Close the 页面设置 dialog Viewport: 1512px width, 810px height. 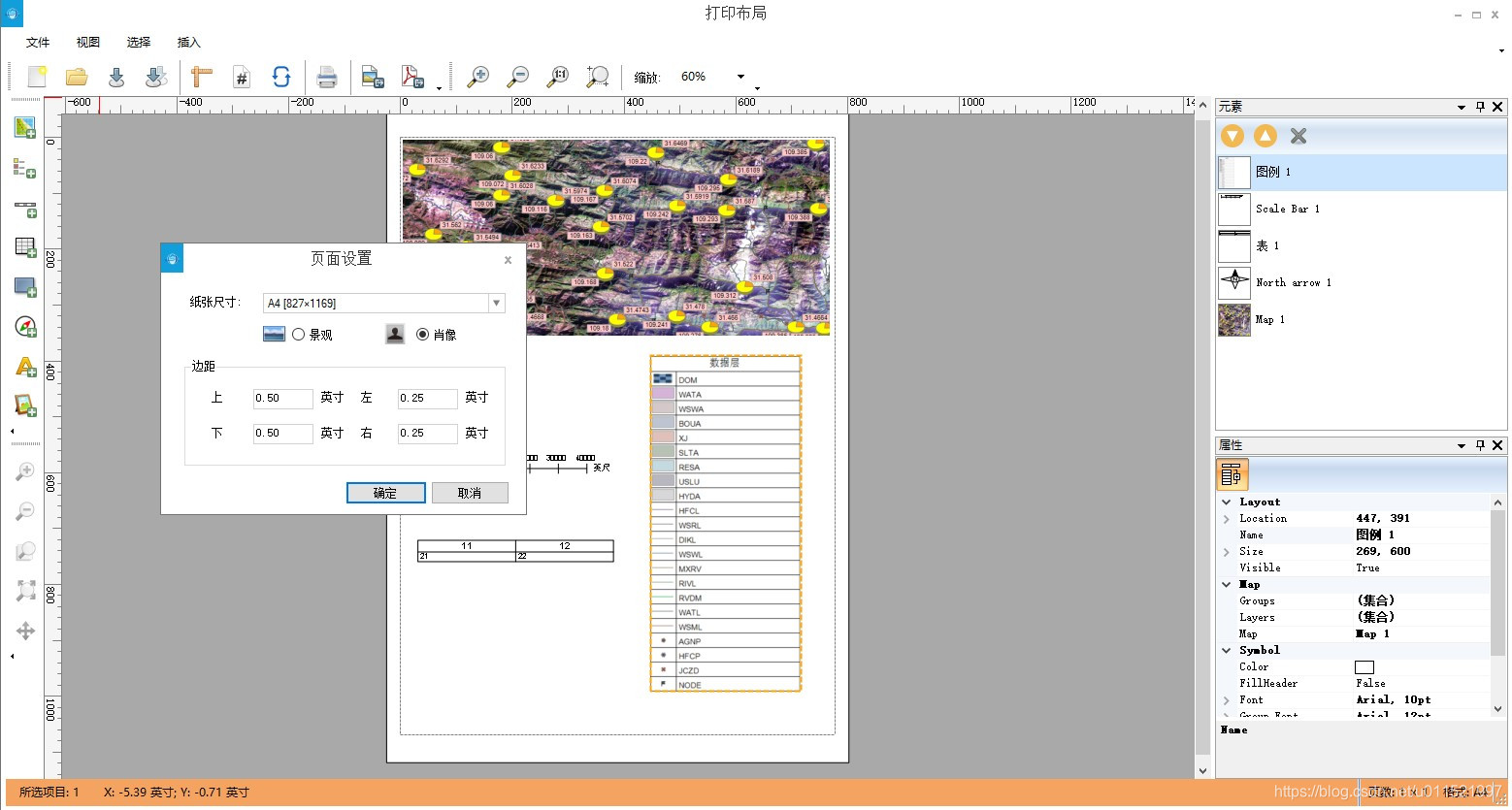pos(508,260)
